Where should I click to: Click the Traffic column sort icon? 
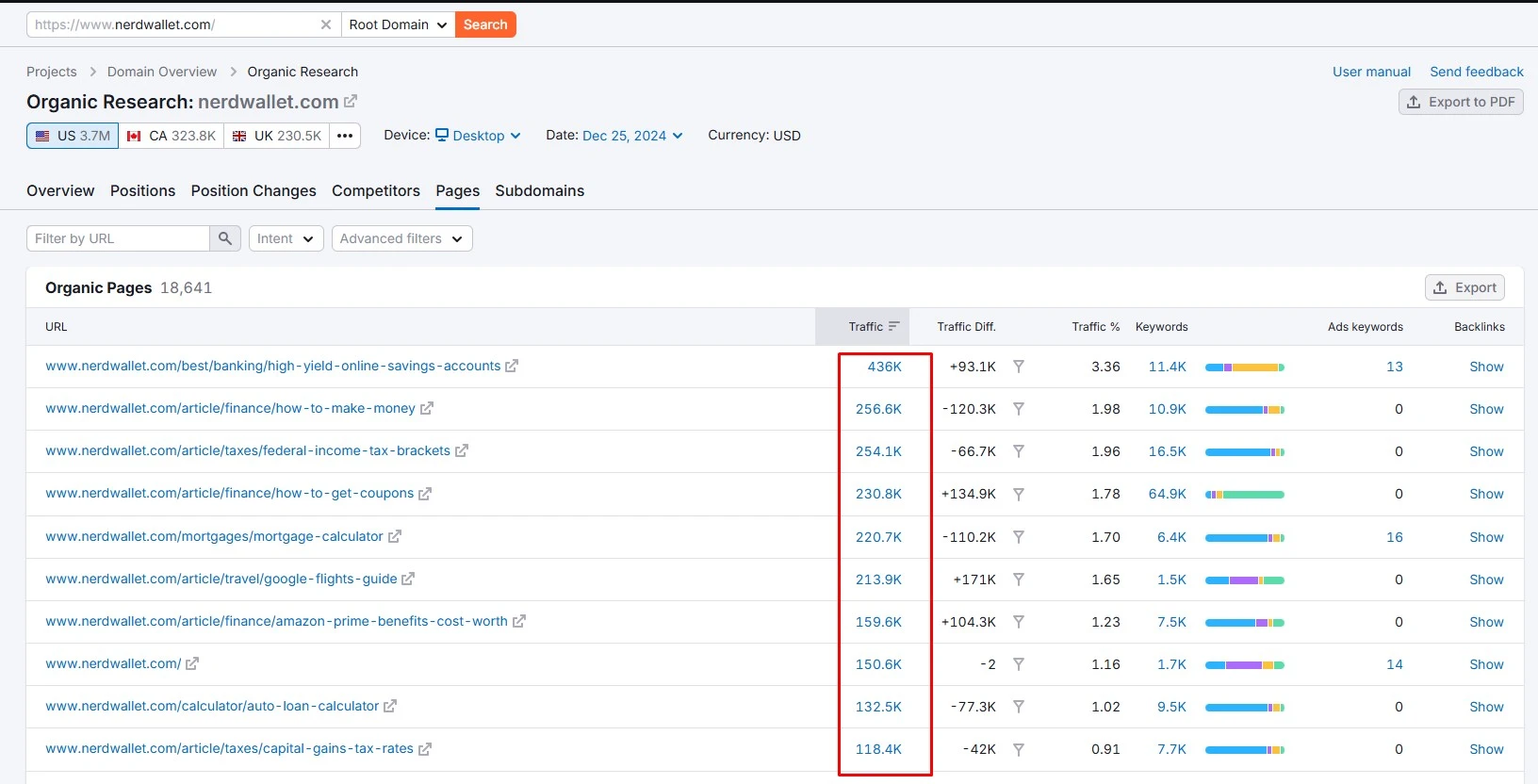(893, 327)
